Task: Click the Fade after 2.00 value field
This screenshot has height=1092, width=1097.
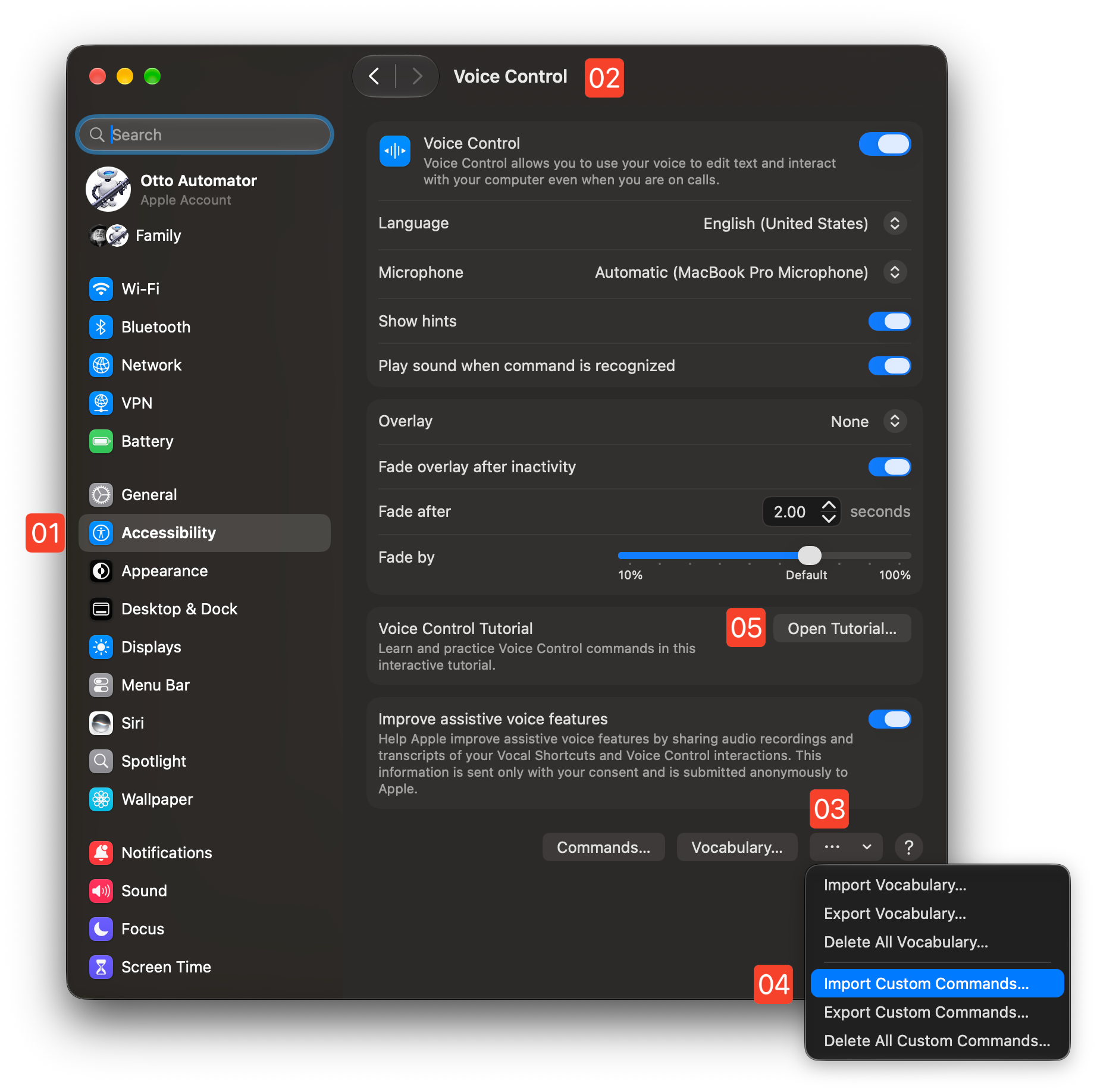Action: coord(791,512)
